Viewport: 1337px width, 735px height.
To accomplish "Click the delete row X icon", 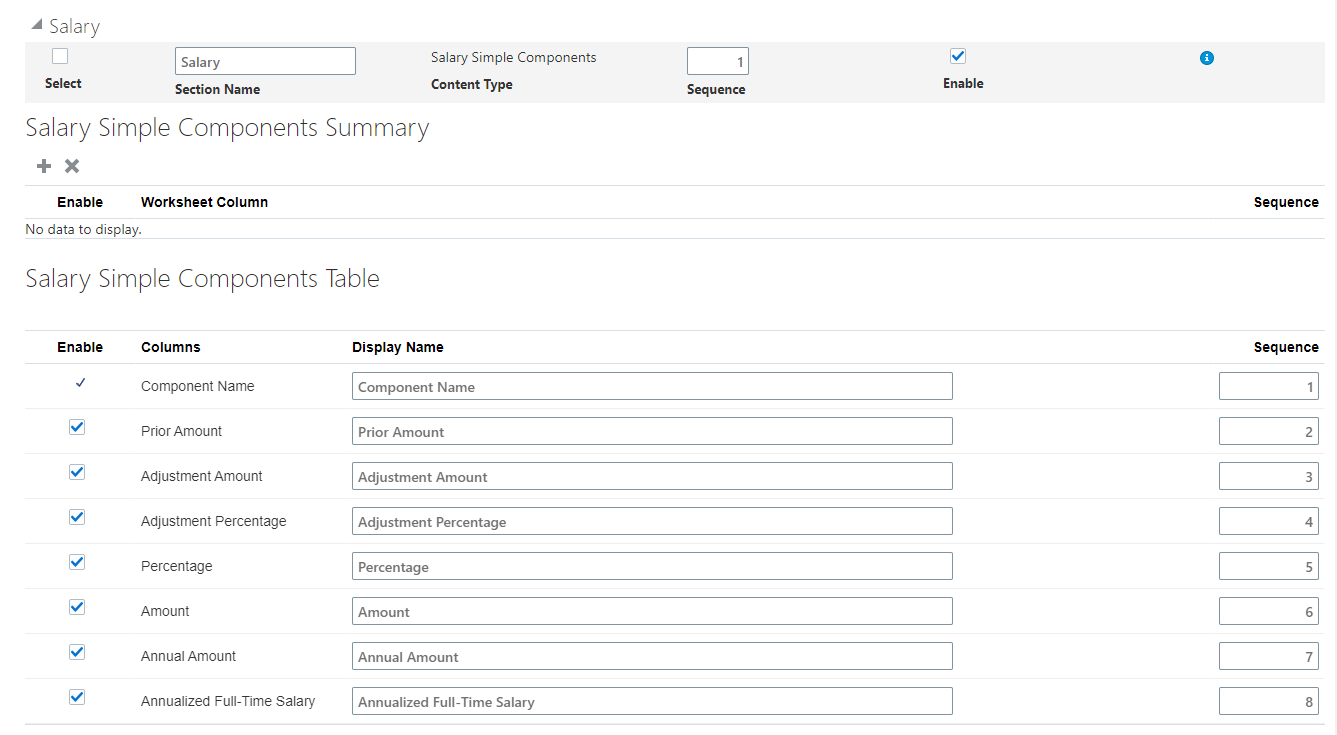I will (x=72, y=166).
